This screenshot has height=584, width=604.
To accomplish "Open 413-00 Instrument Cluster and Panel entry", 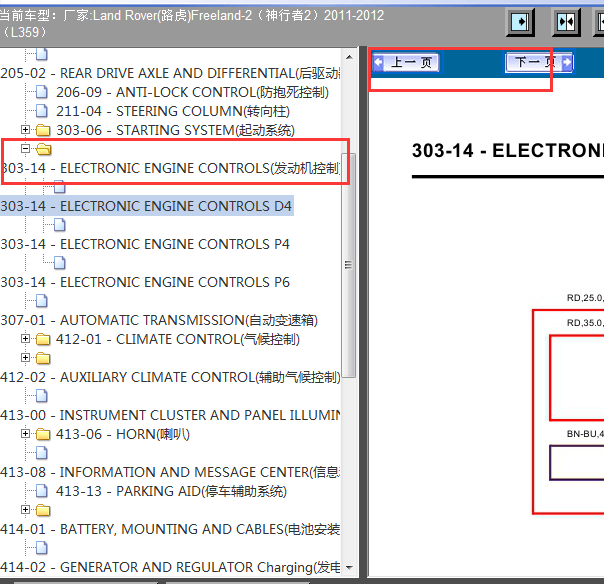I will point(170,415).
